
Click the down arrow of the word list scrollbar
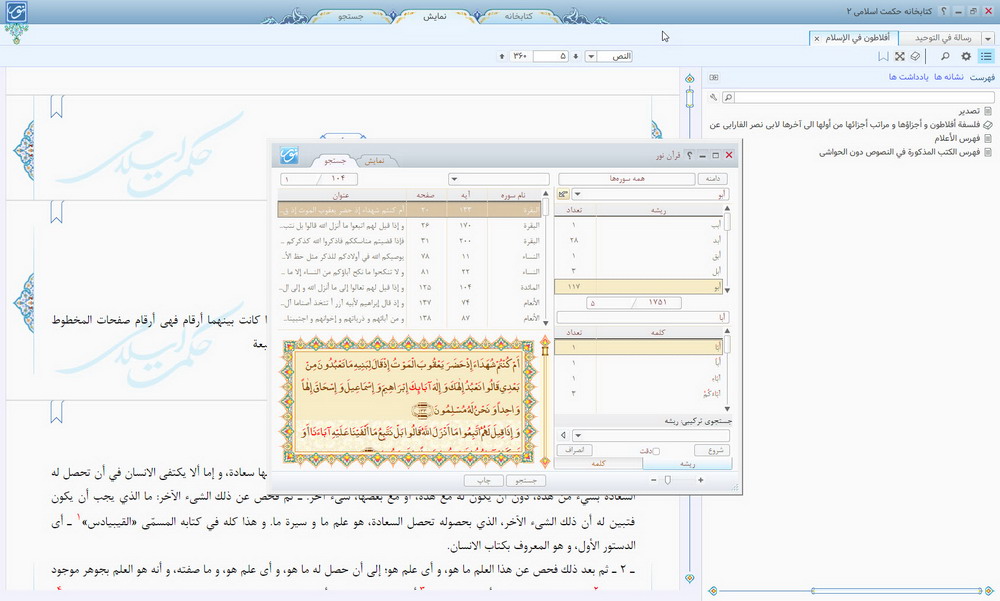727,408
